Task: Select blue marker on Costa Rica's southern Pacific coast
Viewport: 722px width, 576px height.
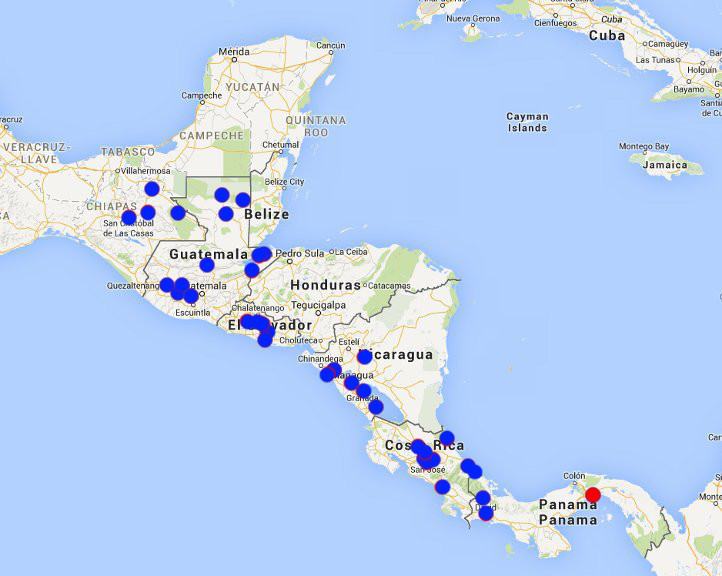Action: pos(442,487)
